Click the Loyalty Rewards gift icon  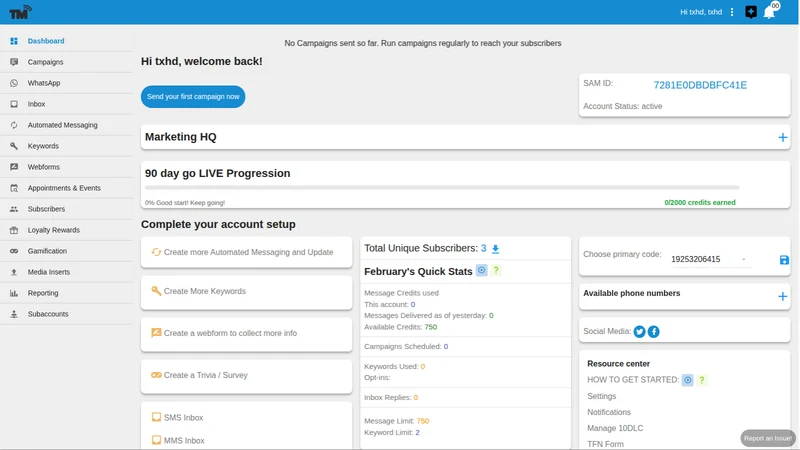pos(14,230)
